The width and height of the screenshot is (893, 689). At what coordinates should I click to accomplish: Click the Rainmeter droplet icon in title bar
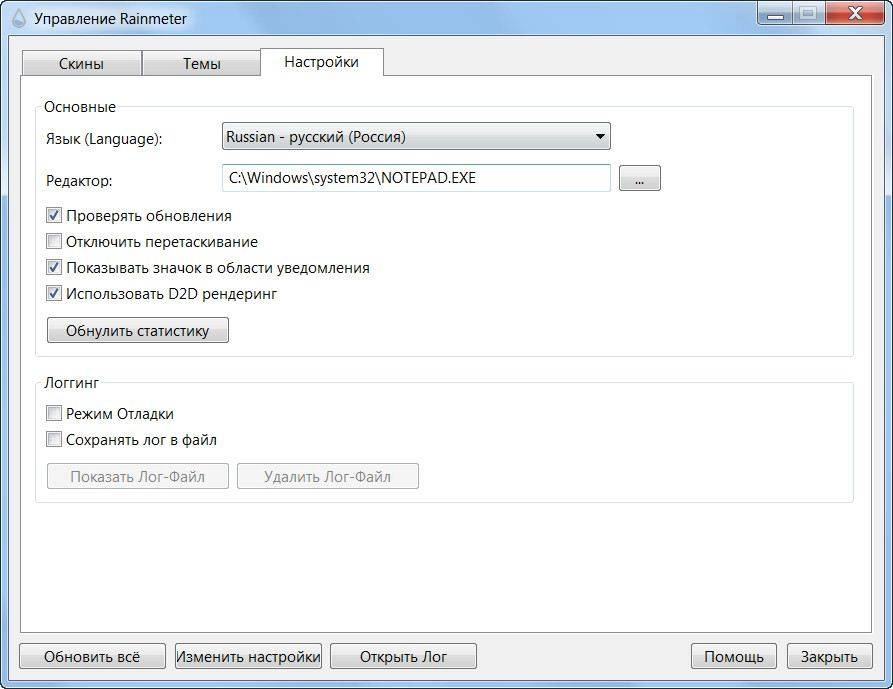(x=19, y=19)
